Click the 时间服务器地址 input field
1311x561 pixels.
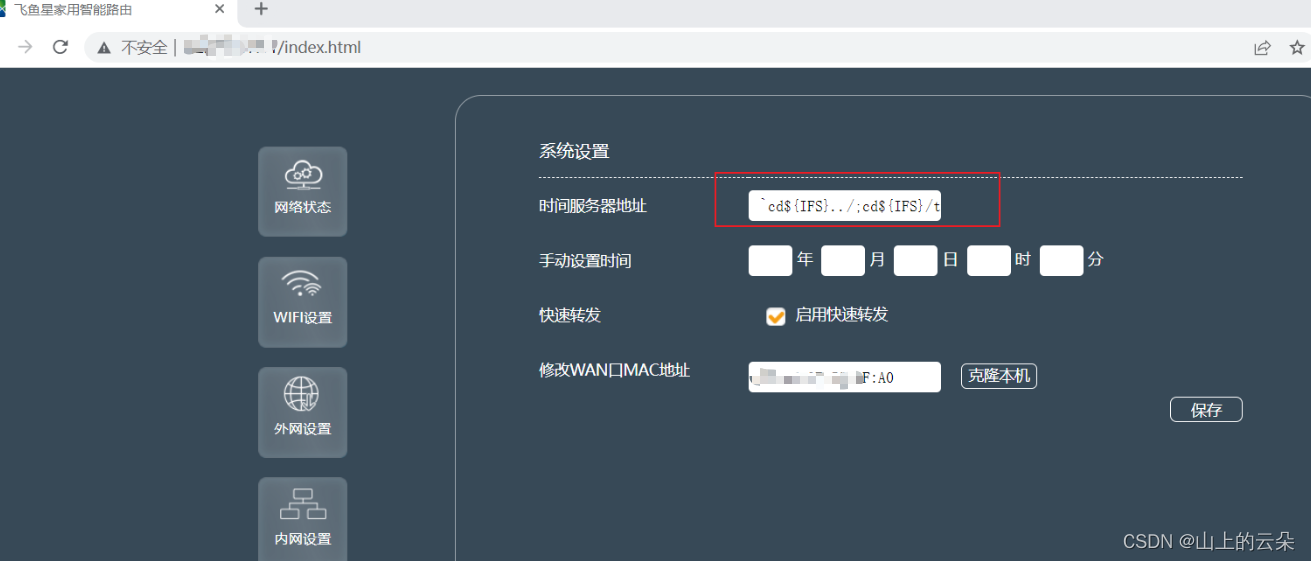click(845, 206)
